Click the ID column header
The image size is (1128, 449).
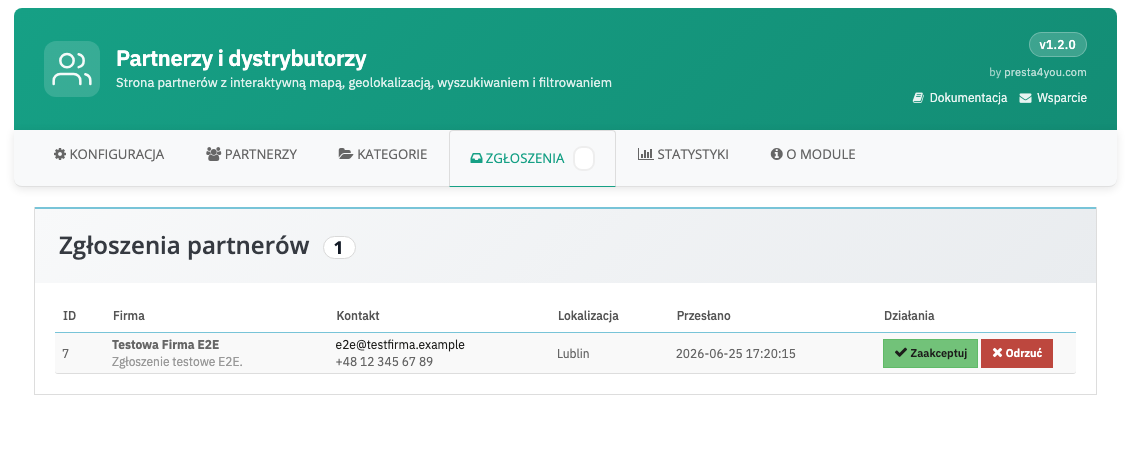point(70,315)
